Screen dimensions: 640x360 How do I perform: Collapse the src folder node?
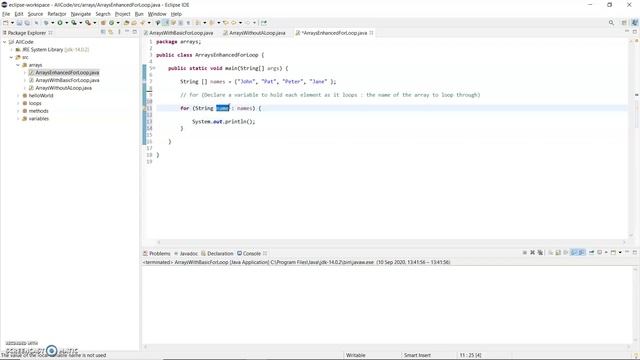(11, 58)
